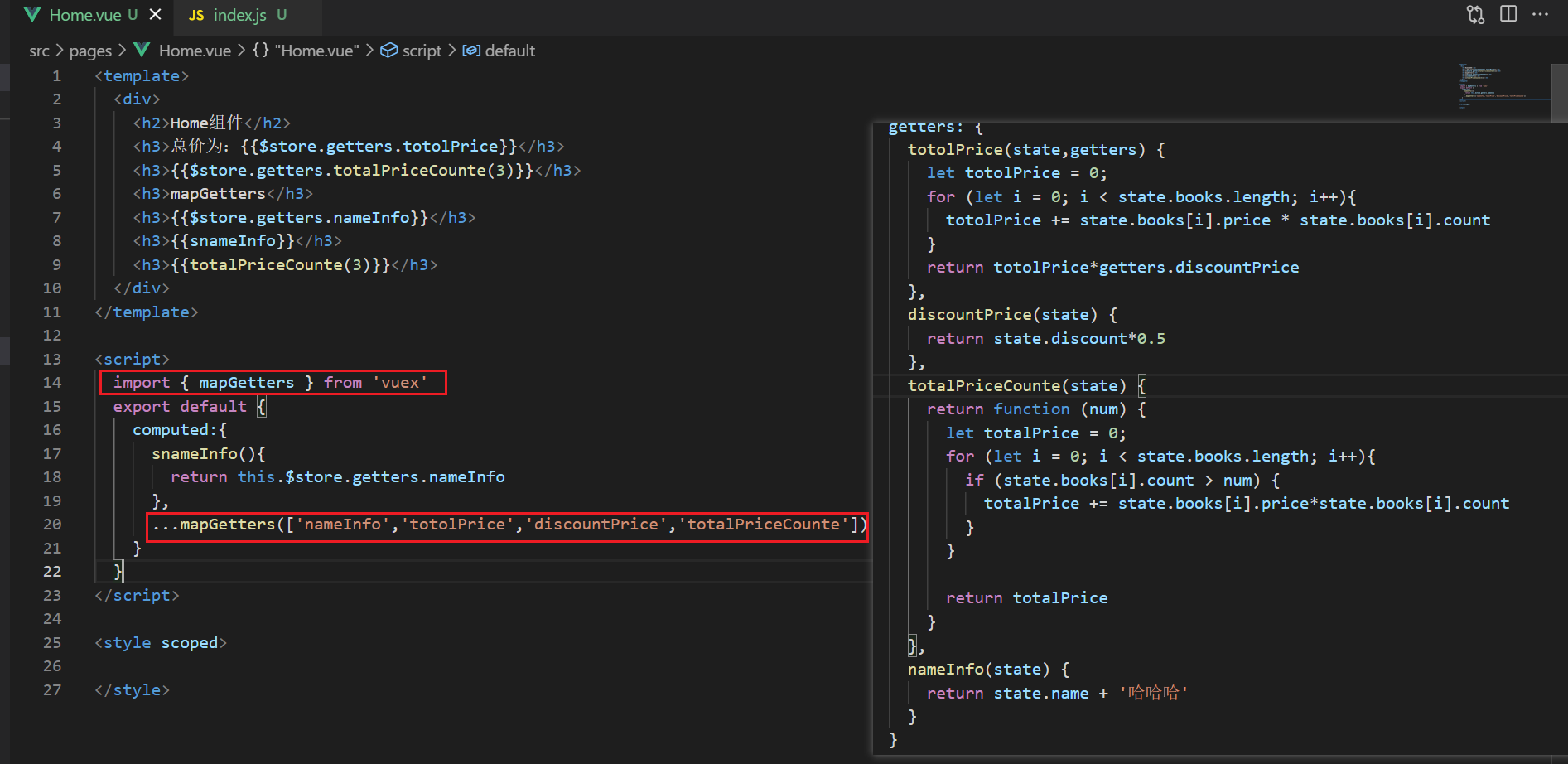Viewport: 1568px width, 764px height.
Task: Click line number 1 in the gutter
Action: tap(57, 76)
